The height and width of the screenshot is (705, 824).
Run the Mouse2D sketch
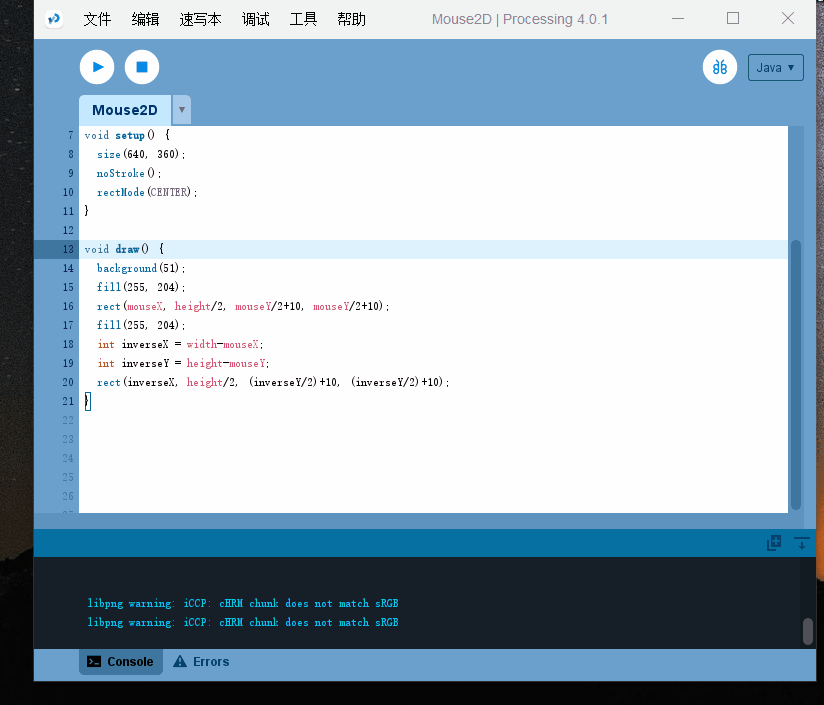tap(96, 67)
